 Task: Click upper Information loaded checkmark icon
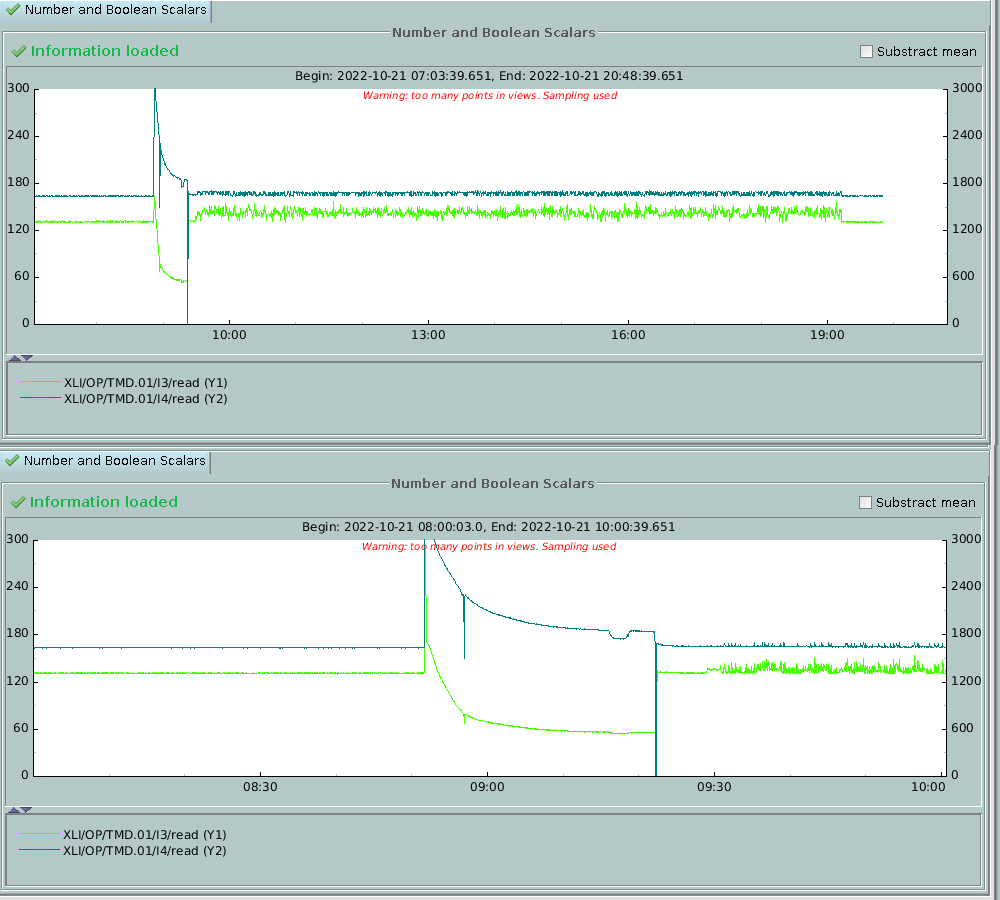tap(19, 52)
